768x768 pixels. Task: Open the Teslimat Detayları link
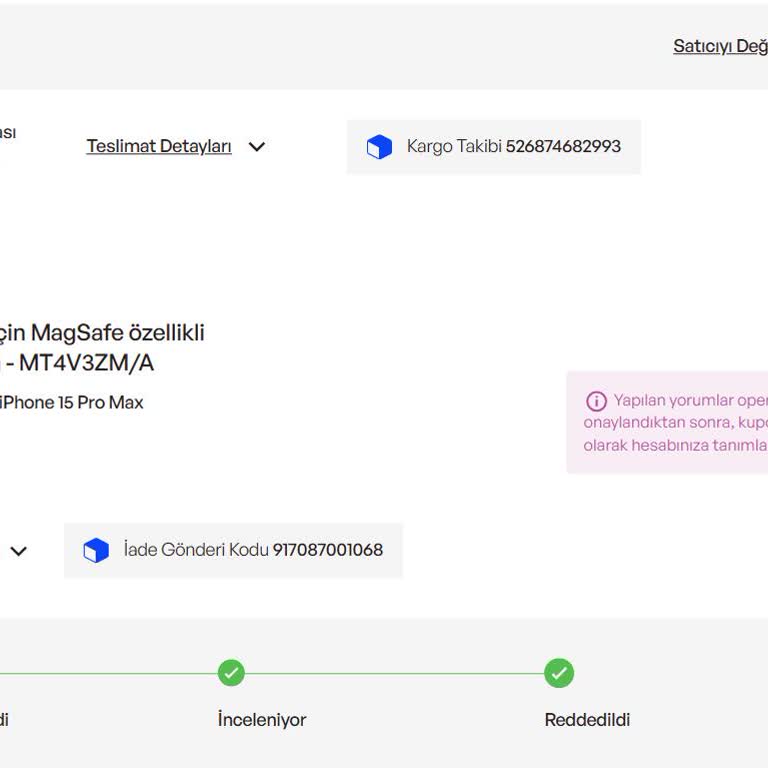159,146
